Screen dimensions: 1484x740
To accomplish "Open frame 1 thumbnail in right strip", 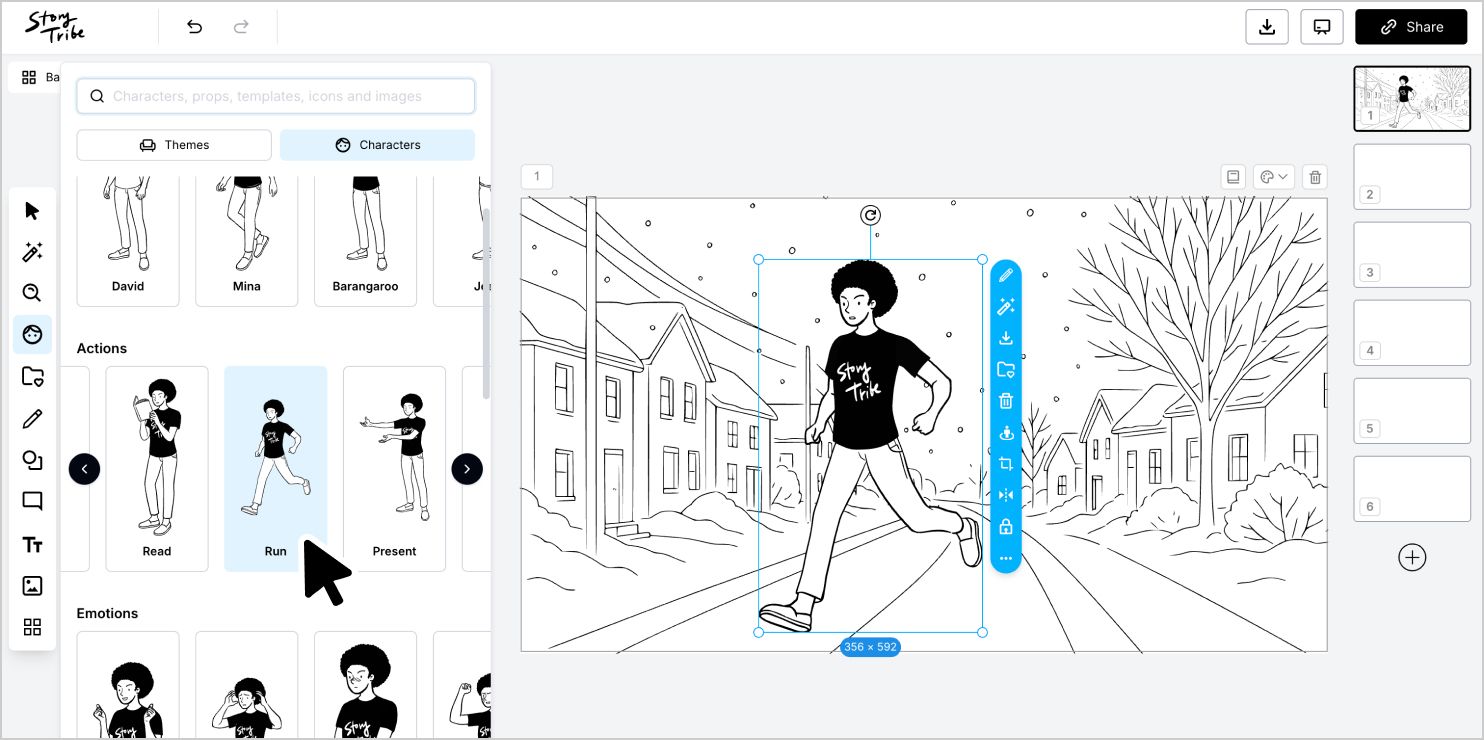I will coord(1412,99).
